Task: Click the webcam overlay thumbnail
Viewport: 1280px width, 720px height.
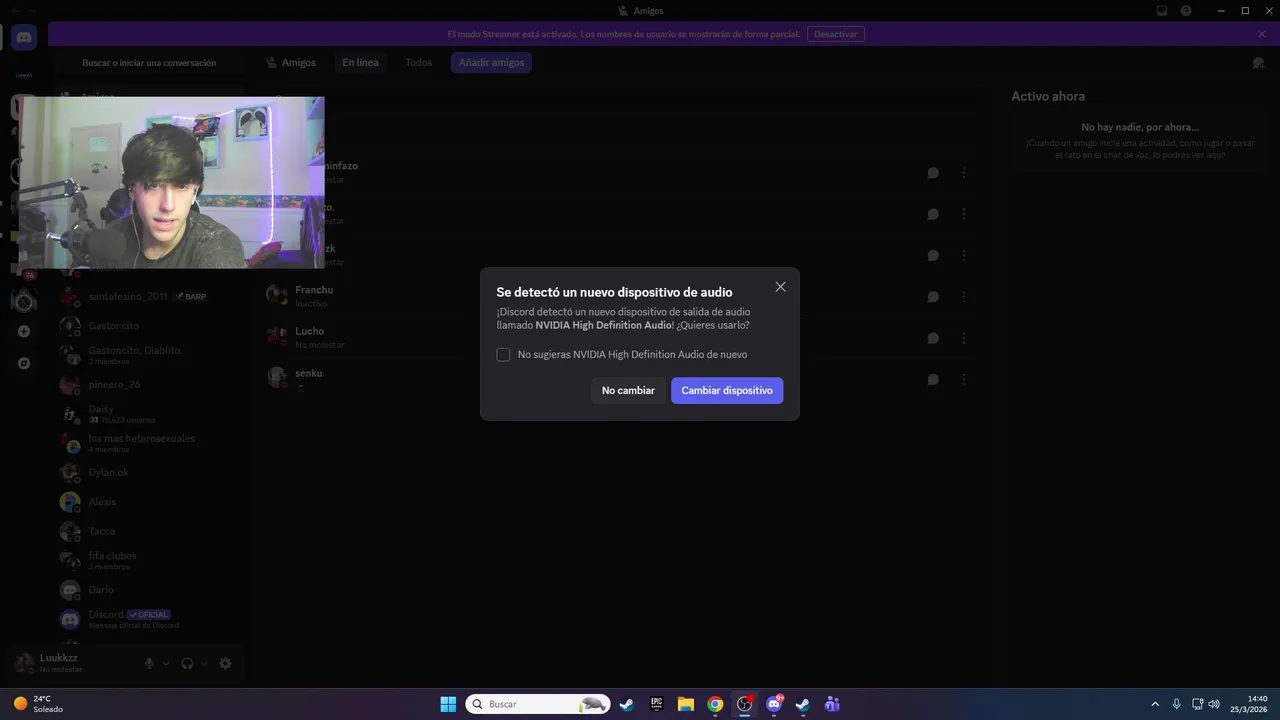Action: pyautogui.click(x=171, y=182)
